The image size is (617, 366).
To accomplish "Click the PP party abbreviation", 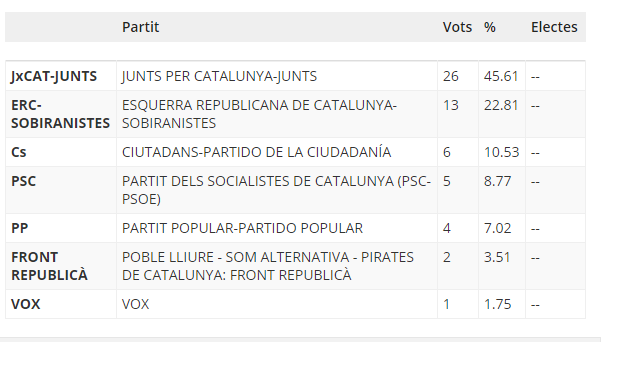I will click(x=19, y=228).
